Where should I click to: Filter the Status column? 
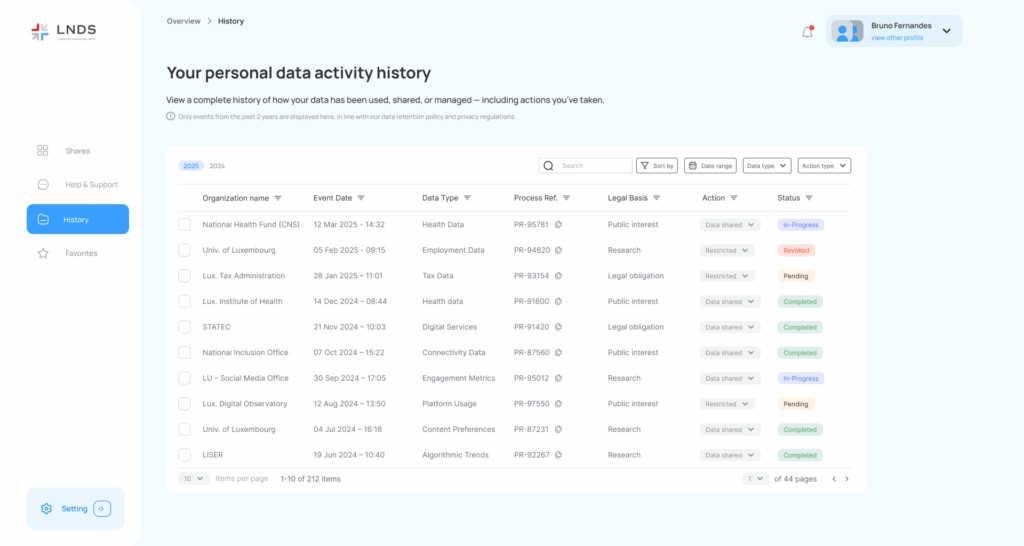[809, 198]
